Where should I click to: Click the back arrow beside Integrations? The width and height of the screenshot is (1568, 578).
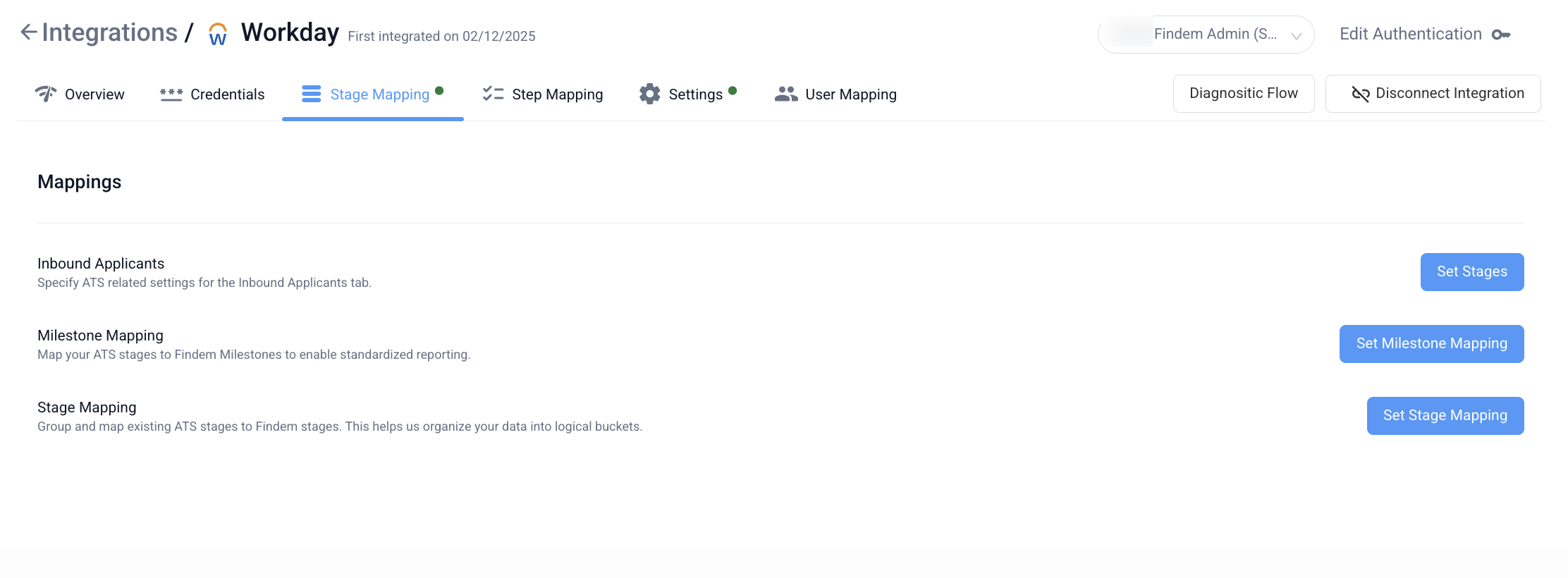(x=28, y=32)
